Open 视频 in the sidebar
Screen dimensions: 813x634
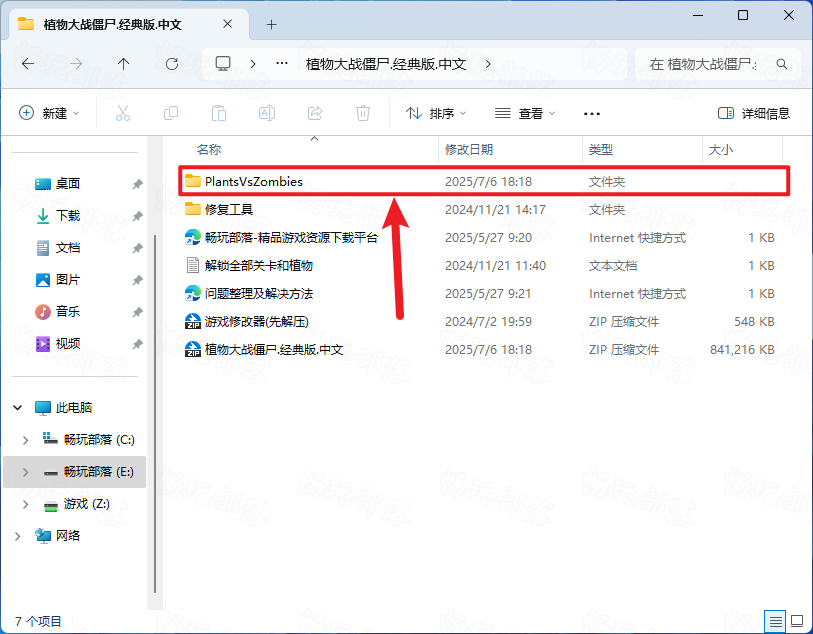click(68, 344)
